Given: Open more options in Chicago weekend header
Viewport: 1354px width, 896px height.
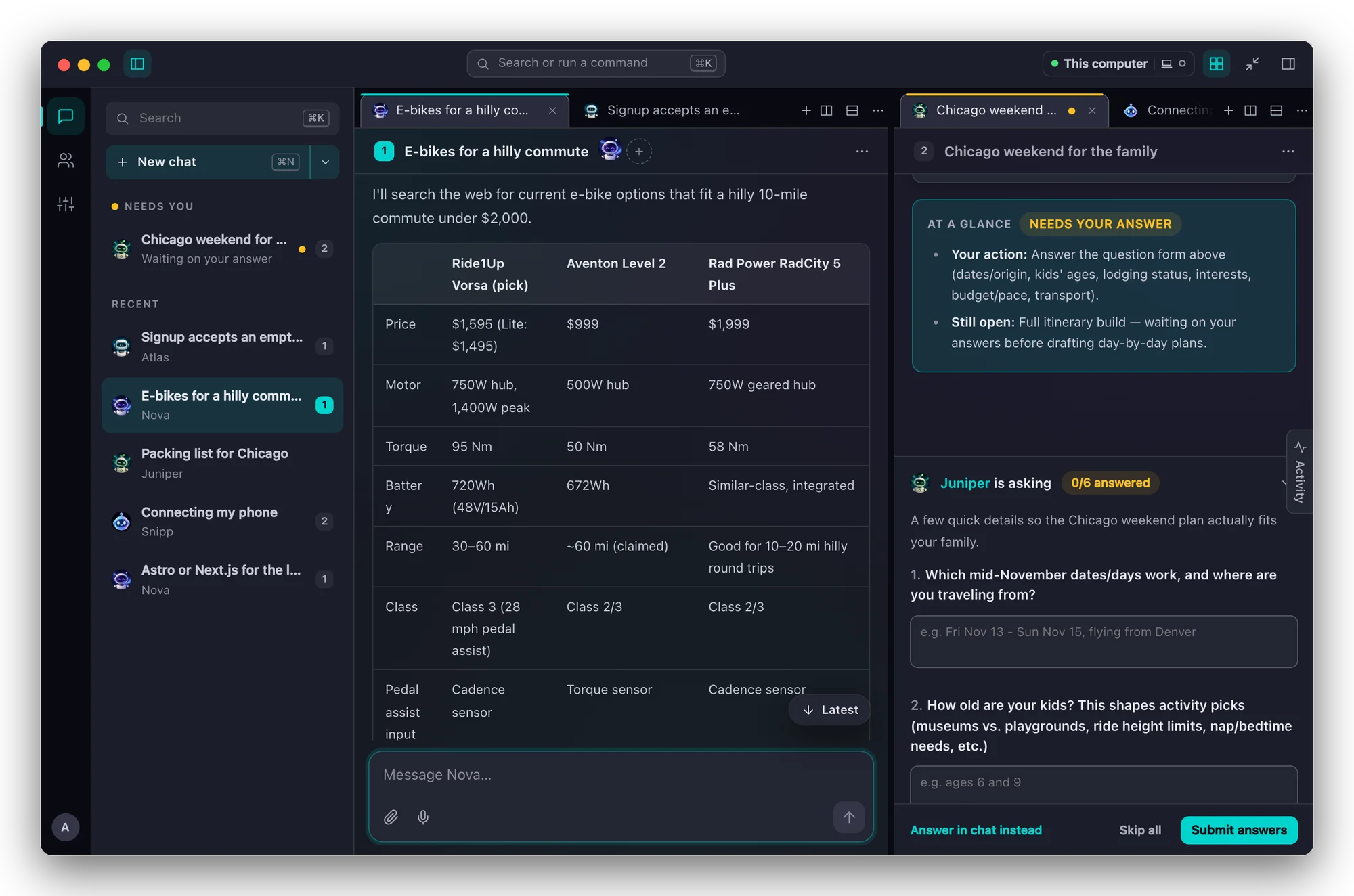Looking at the screenshot, I should tap(1288, 152).
